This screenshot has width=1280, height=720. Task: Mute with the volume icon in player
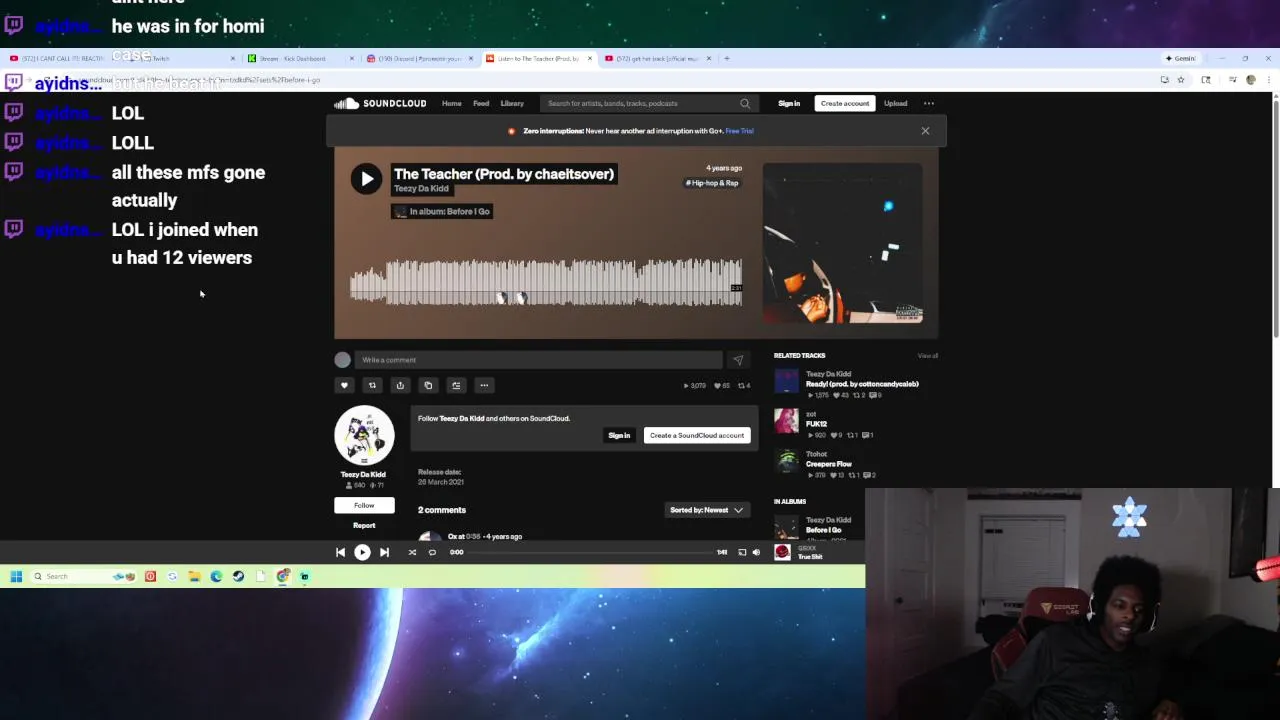(x=756, y=552)
